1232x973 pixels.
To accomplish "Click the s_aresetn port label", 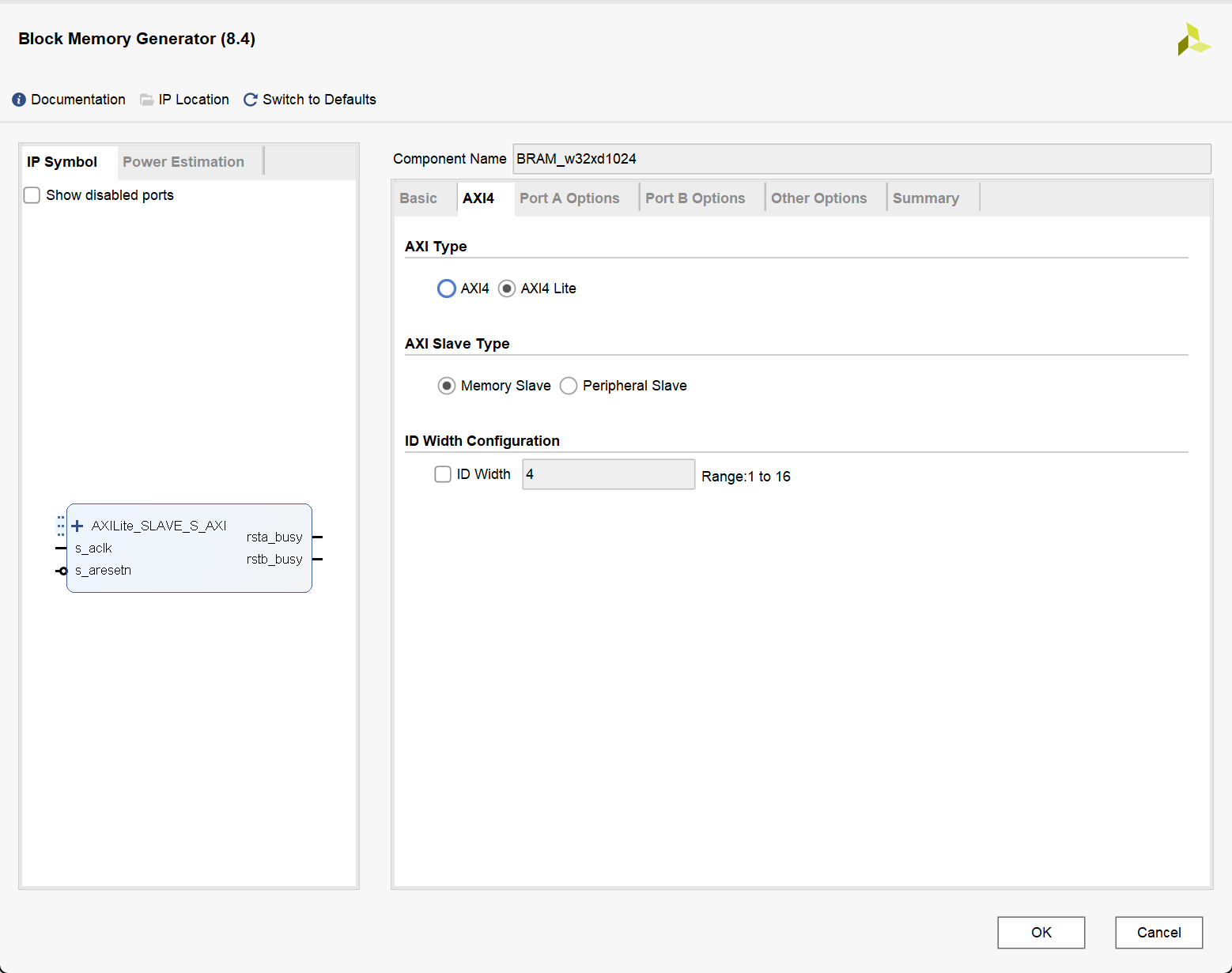I will (x=103, y=571).
